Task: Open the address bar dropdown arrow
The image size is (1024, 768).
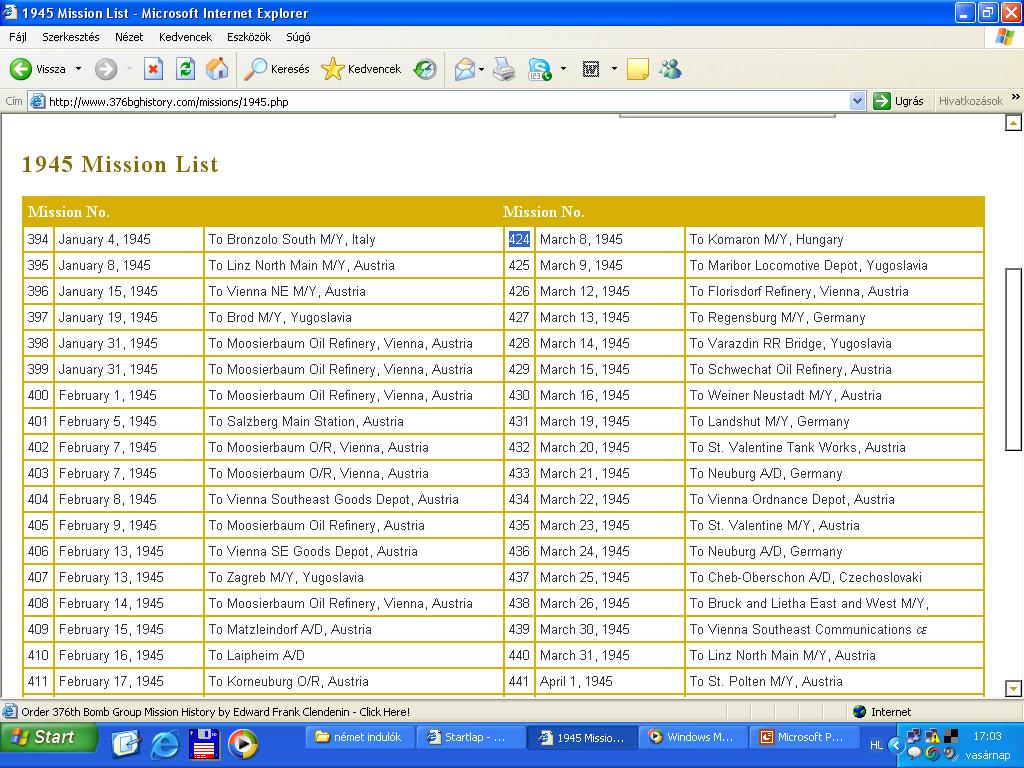Action: point(857,101)
